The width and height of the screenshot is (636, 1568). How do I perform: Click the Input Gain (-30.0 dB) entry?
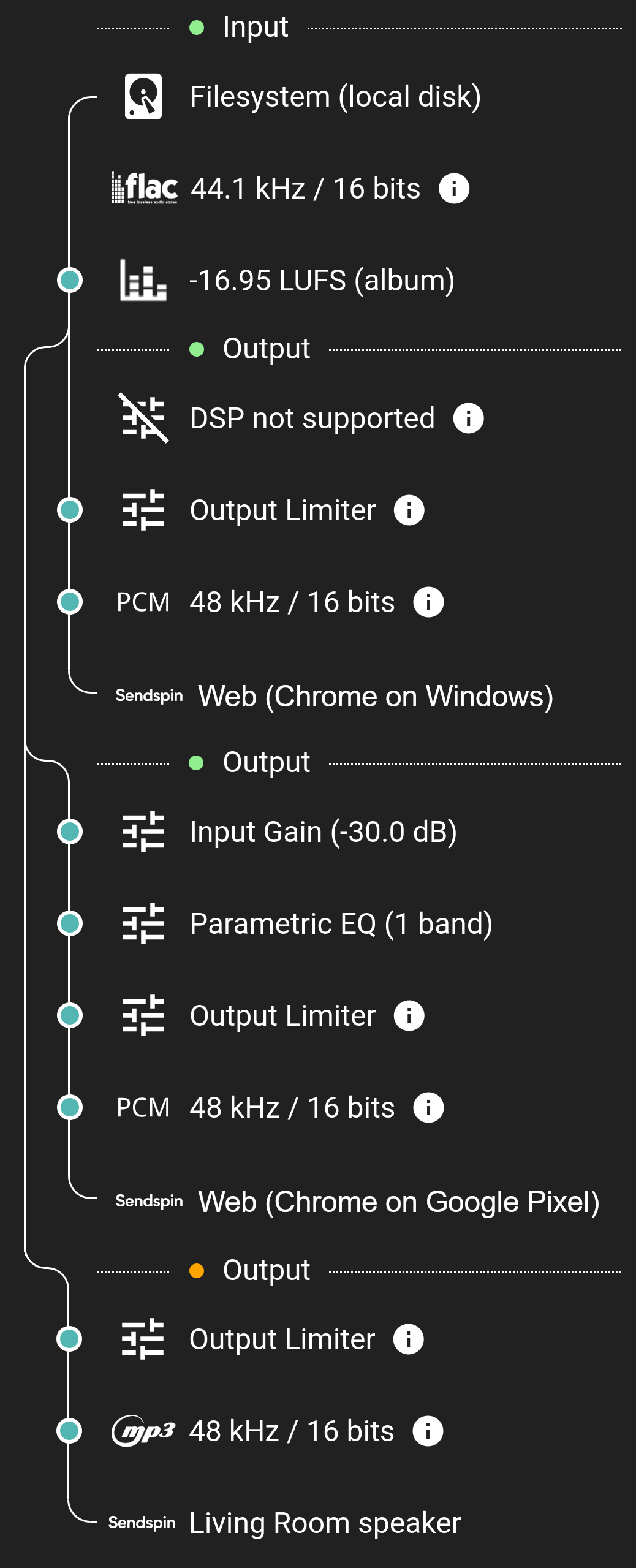click(324, 831)
